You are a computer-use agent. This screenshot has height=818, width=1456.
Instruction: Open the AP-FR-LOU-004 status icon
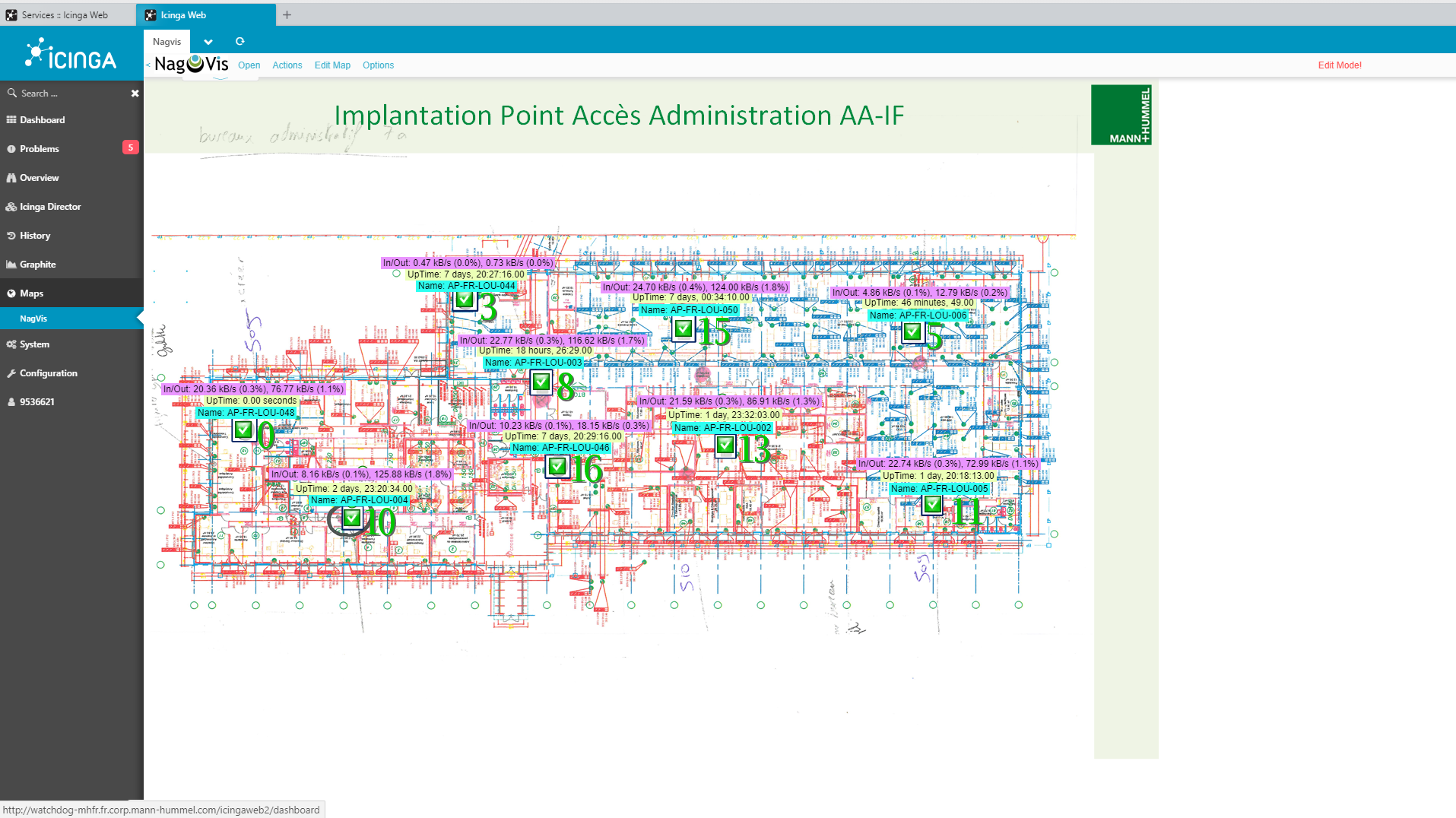[x=351, y=518]
